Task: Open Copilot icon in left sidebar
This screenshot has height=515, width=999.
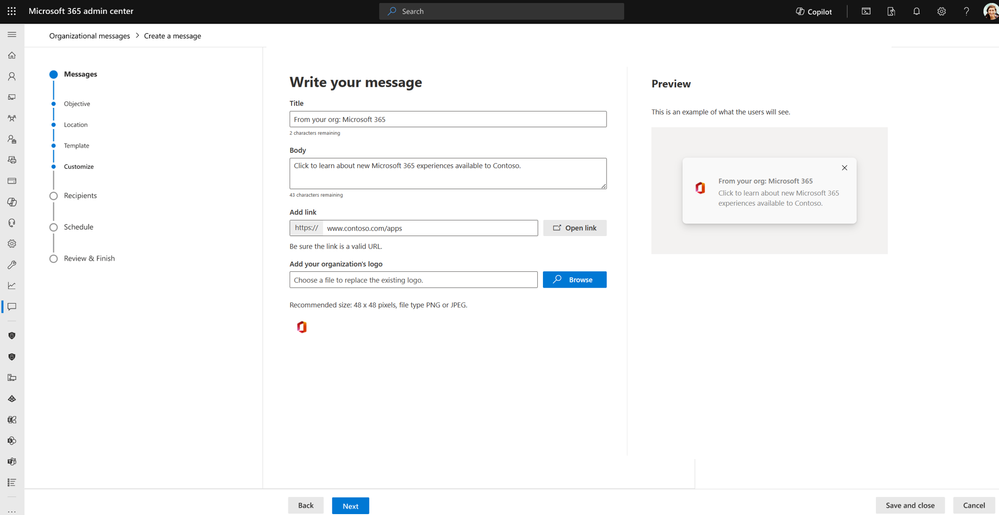Action: [x=11, y=202]
